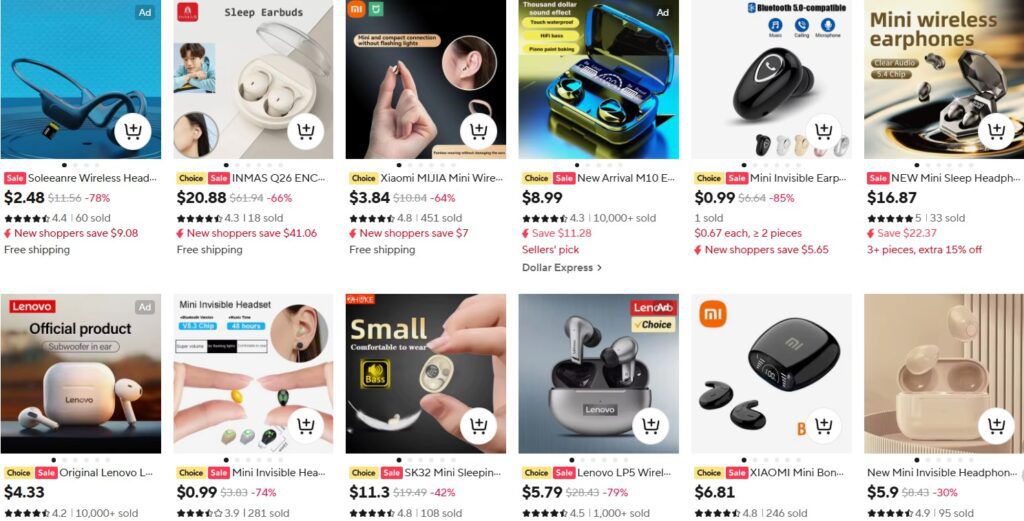The image size is (1024, 521).
Task: Add NEW Mini Sleep Headphones to cart
Action: (x=997, y=132)
